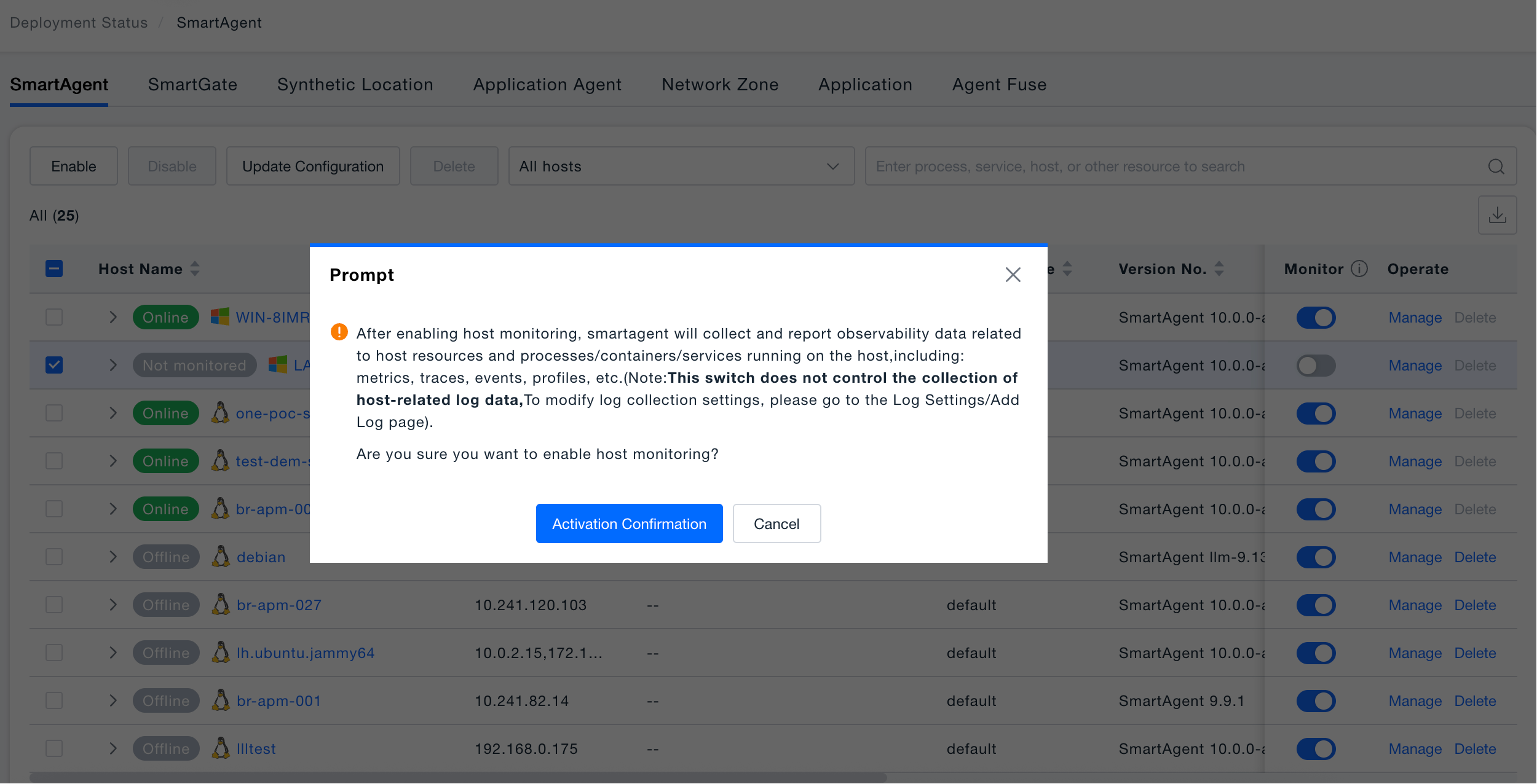This screenshot has height=784, width=1537.
Task: Check the llltest row checkbox
Action: click(54, 748)
